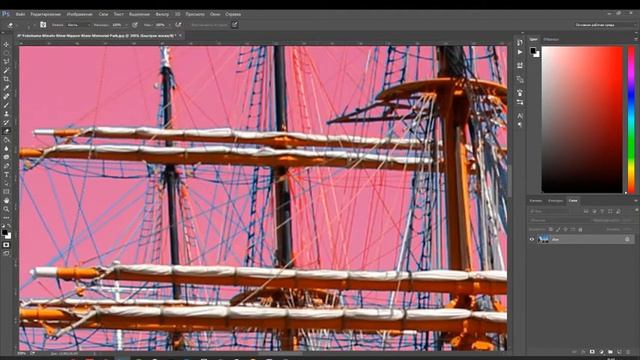Viewport: 640px width, 360px height.
Task: Toggle Quick Mask mode
Action: (6, 245)
